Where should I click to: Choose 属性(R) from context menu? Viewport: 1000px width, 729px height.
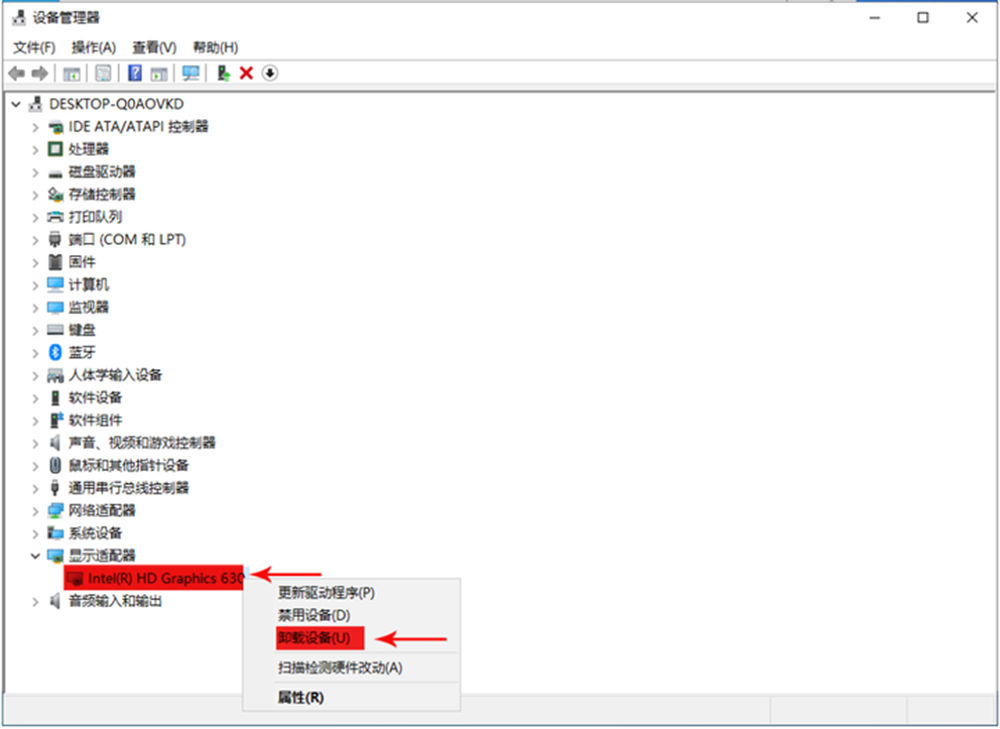point(351,698)
